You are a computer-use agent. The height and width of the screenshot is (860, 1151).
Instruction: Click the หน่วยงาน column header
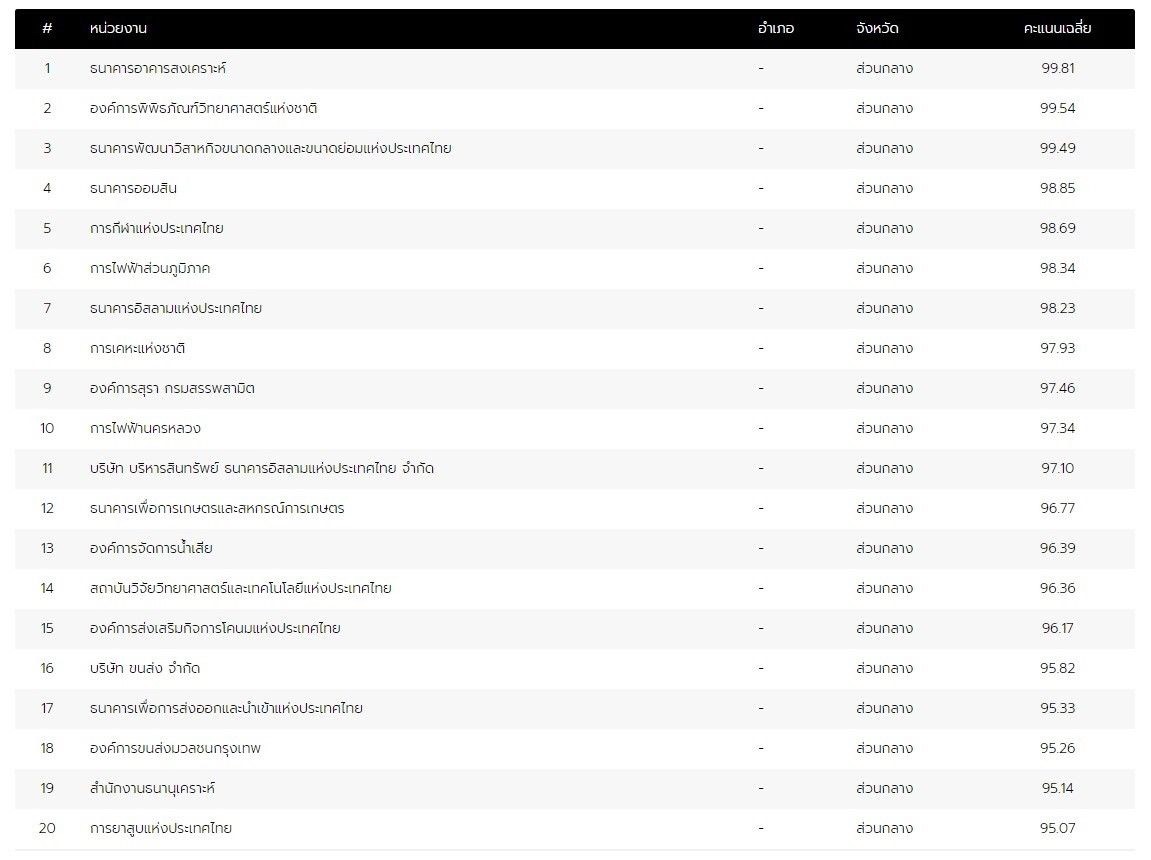118,29
